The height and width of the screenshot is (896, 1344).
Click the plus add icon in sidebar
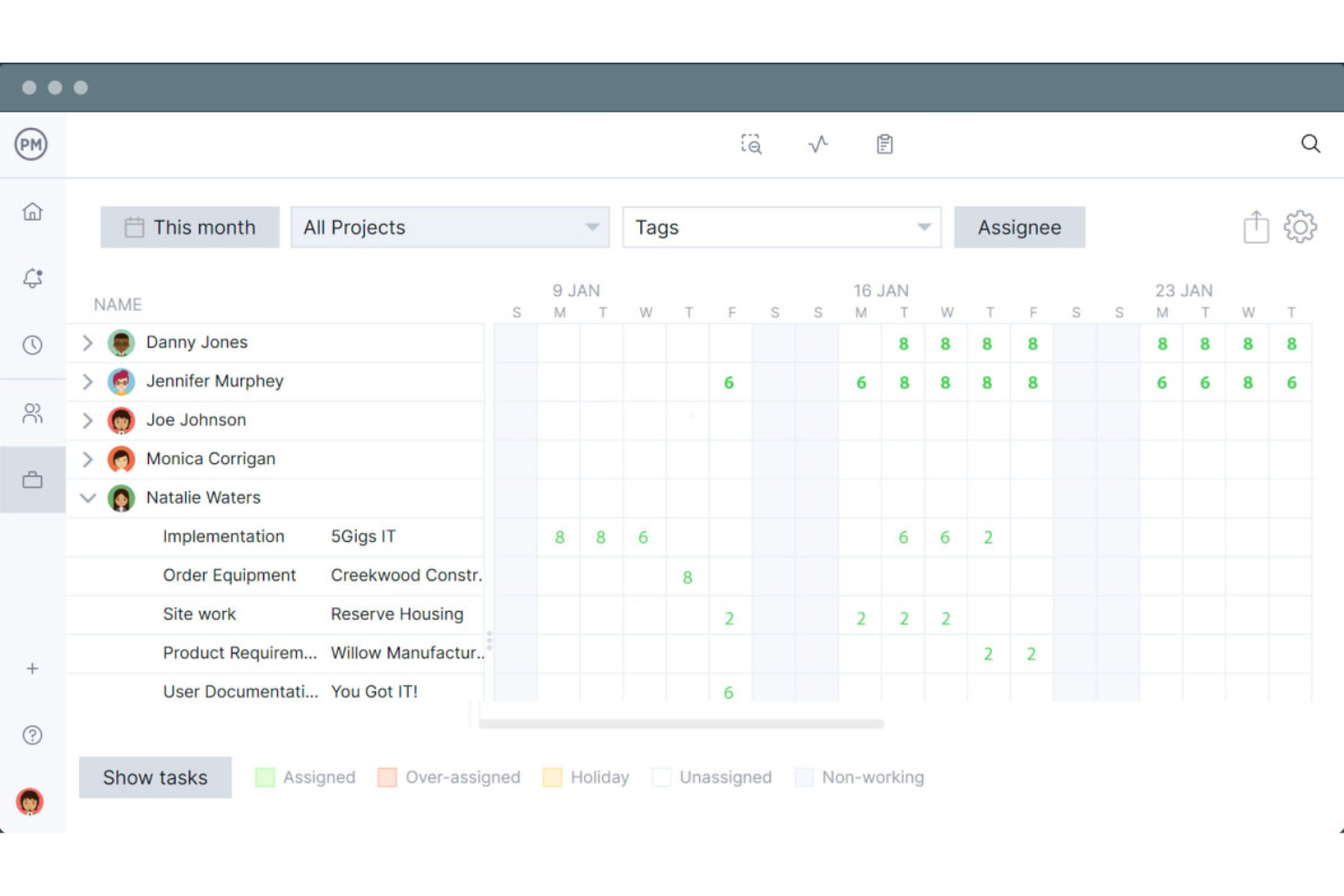(33, 668)
